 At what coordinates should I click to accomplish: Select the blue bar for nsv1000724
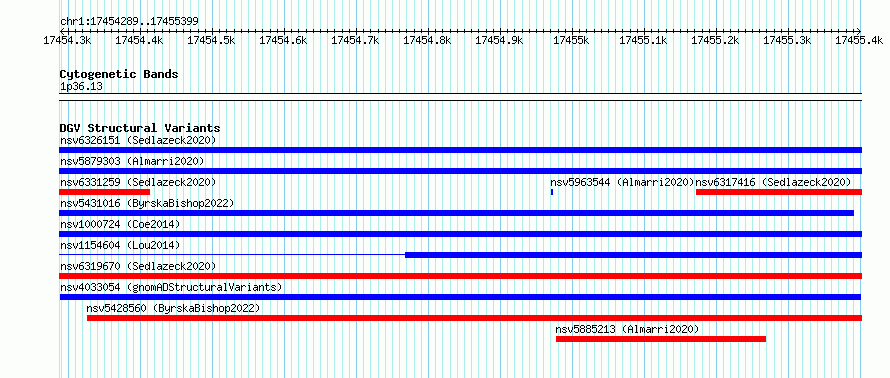click(460, 234)
